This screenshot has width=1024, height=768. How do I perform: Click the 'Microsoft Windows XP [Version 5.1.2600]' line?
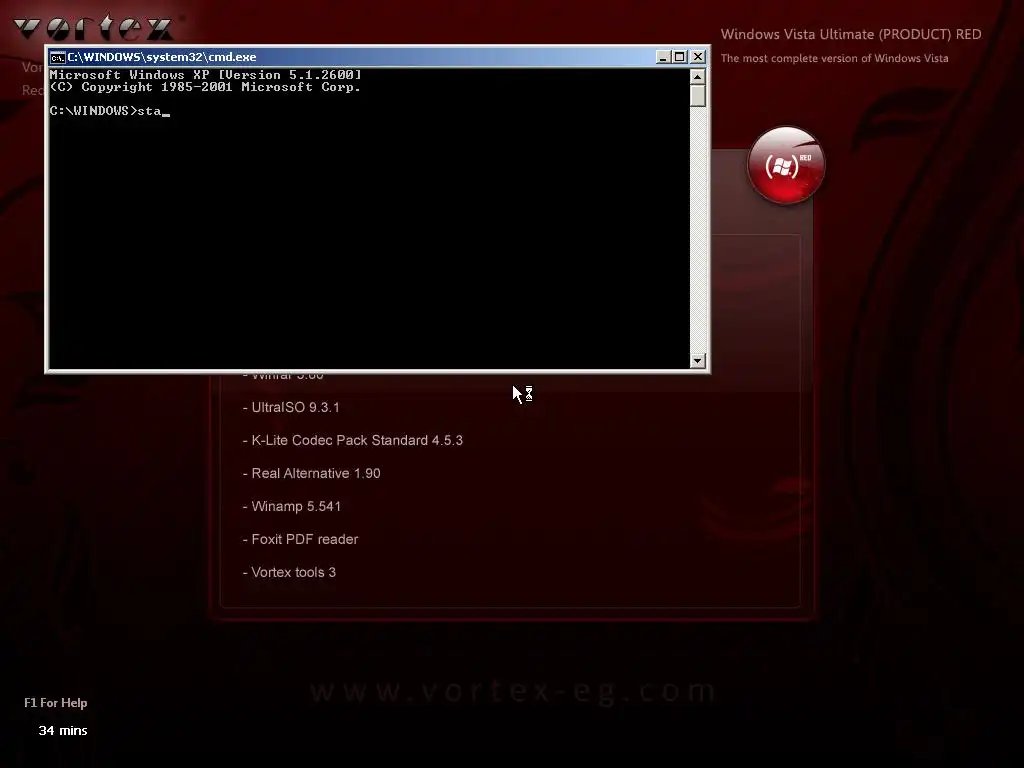coord(206,75)
